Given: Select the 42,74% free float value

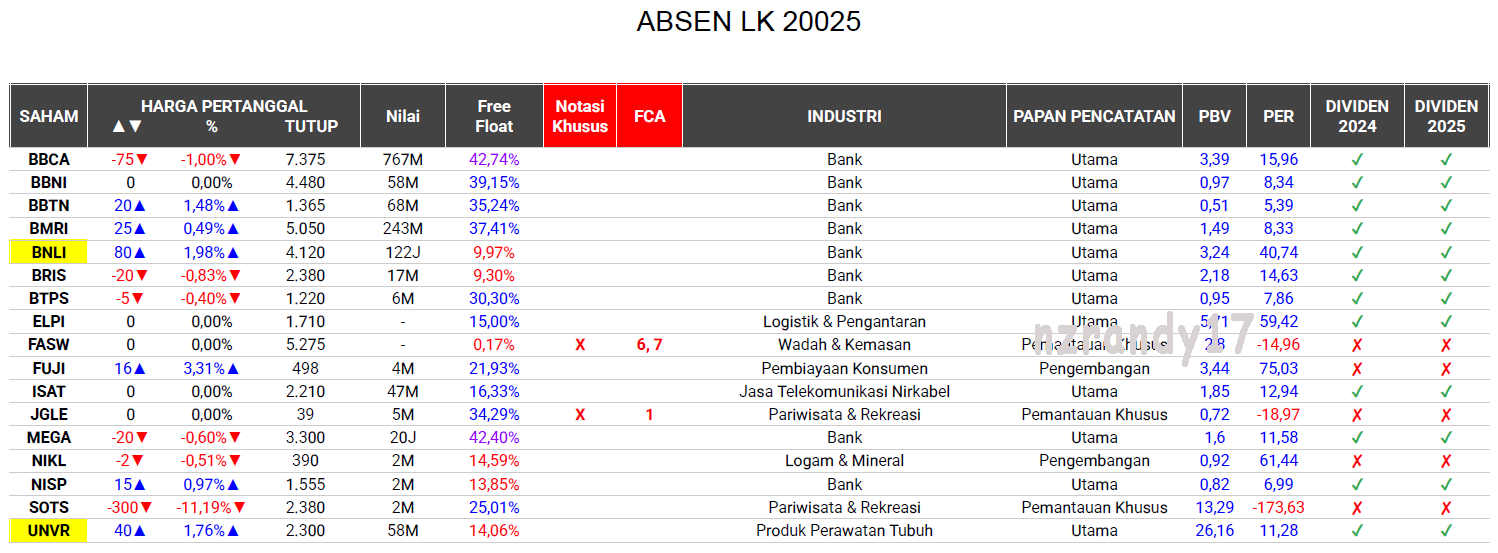Looking at the screenshot, I should point(494,160).
